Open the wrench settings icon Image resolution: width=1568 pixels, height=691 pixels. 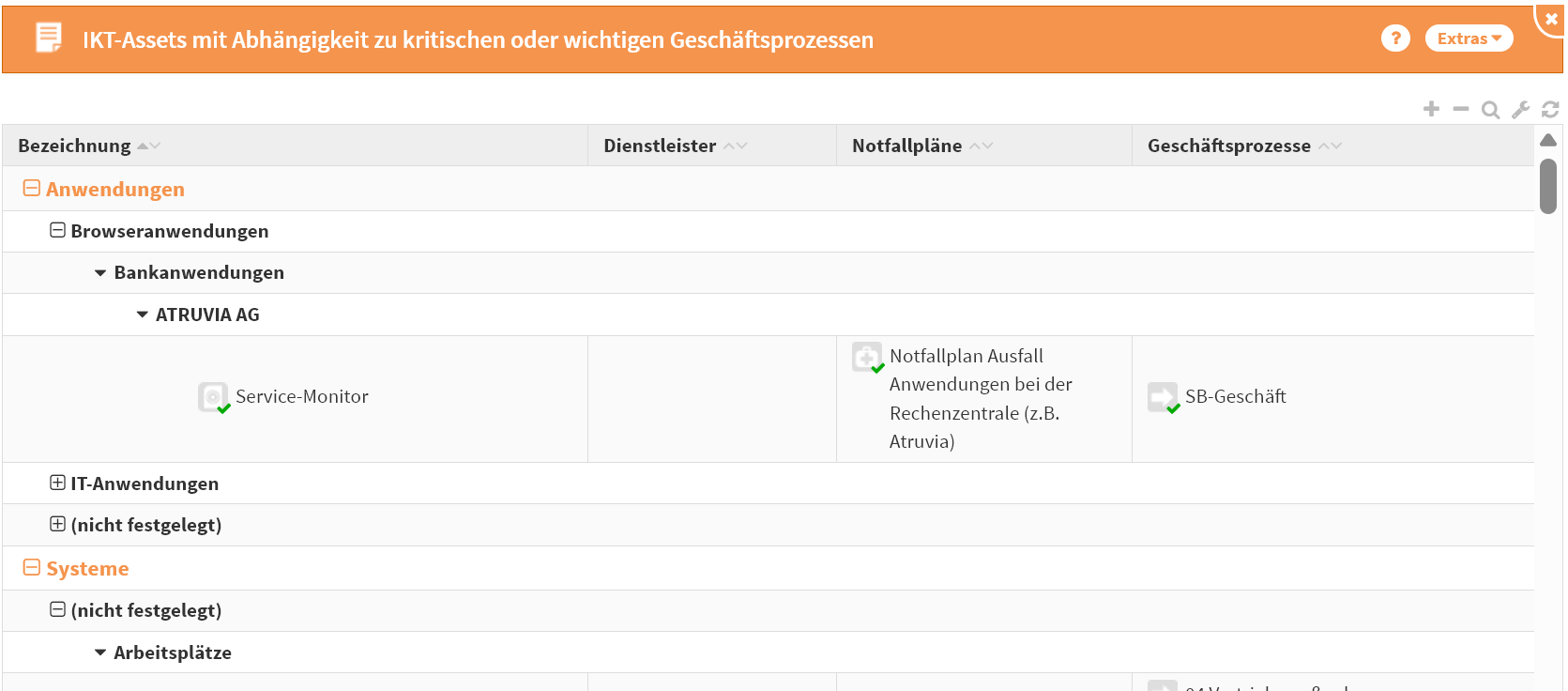1520,110
